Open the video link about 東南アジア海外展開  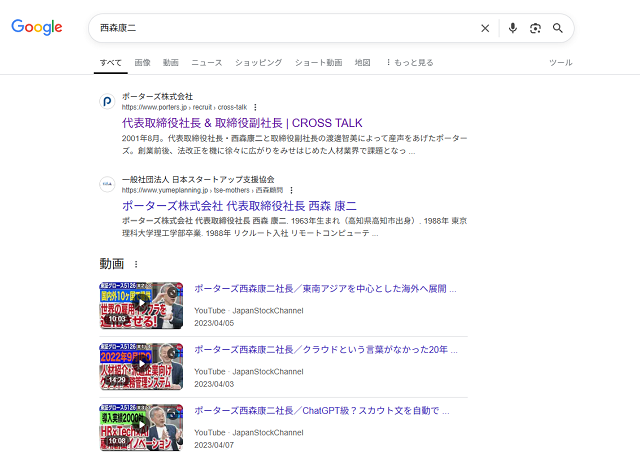coord(325,289)
